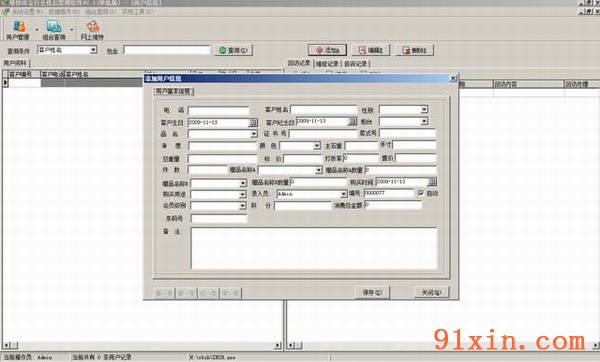Image resolution: width=600 pixels, height=362 pixels.
Task: Open the 网上维特 lifebuoy toolbar icon
Action: click(92, 30)
